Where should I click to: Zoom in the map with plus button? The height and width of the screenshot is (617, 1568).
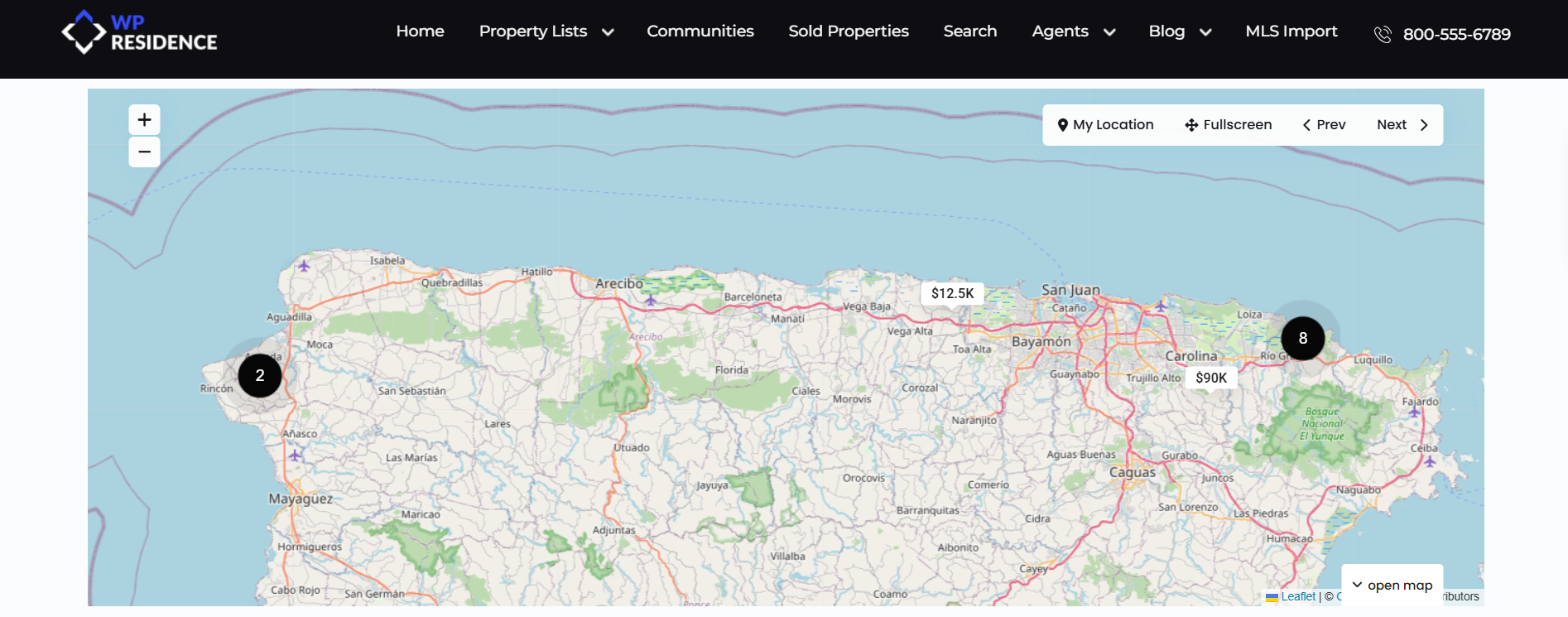point(144,120)
